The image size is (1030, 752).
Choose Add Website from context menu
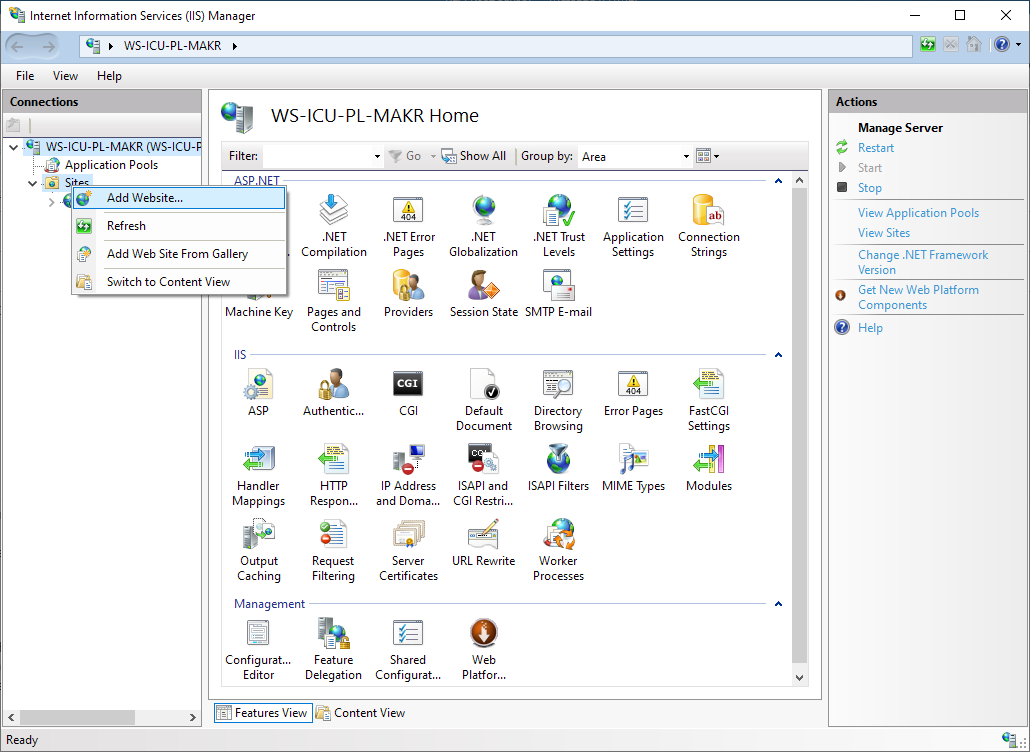pos(145,198)
